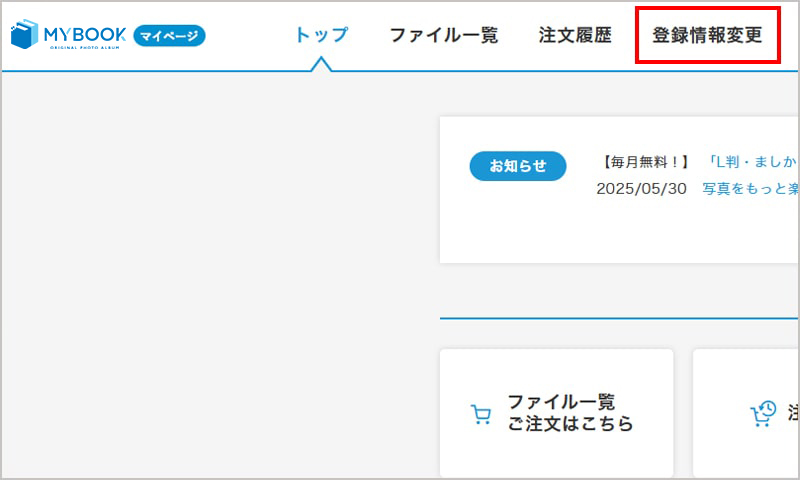Click the 【毎月無料！】 notice text
This screenshot has height=480, width=800.
click(645, 162)
